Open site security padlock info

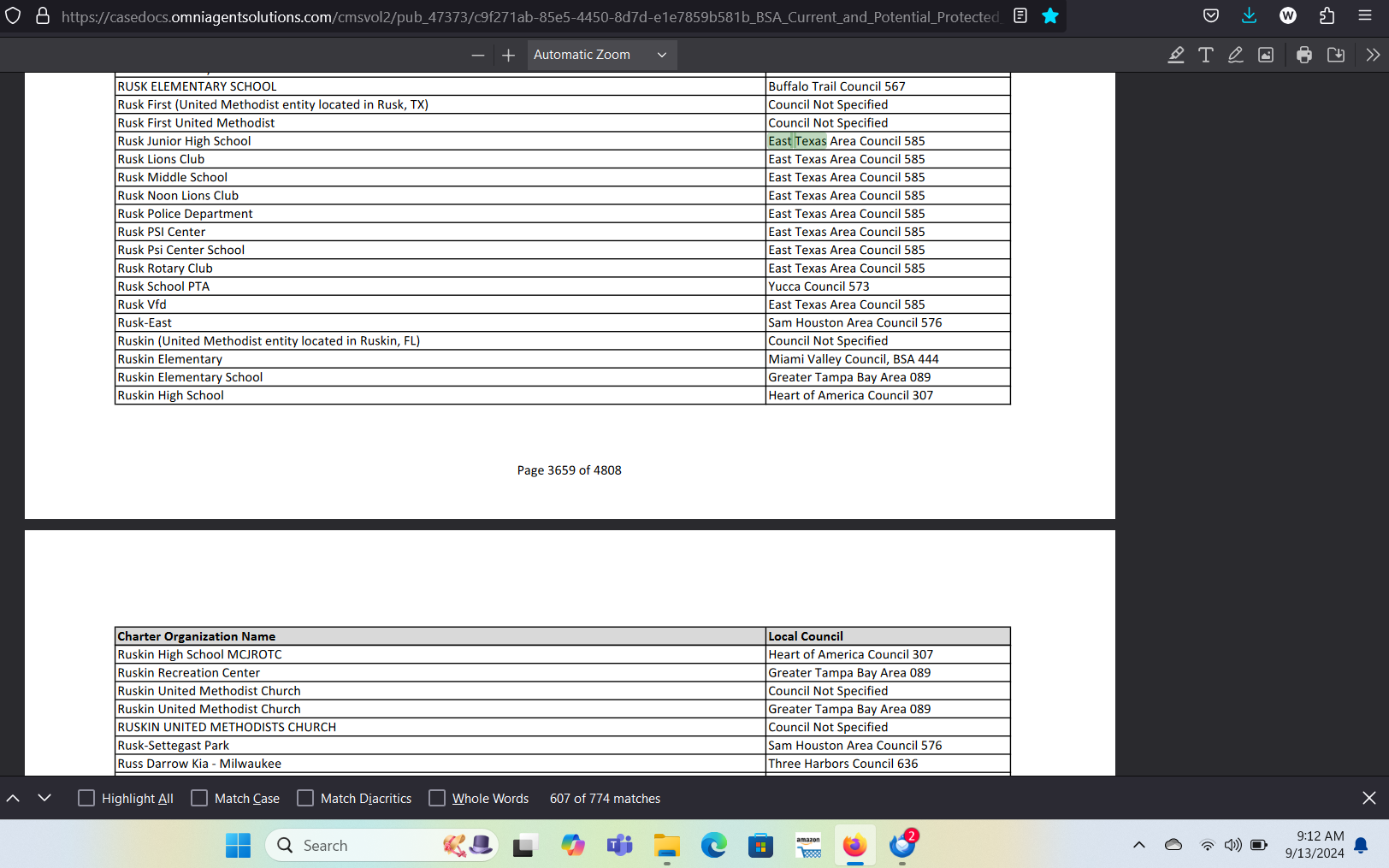pos(42,16)
